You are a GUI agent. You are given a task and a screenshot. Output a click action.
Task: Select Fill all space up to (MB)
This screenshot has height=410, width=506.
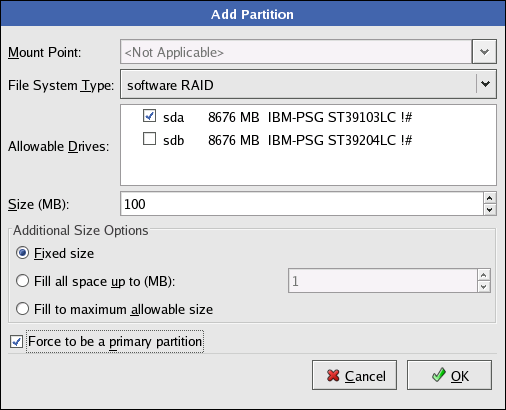coord(22,281)
